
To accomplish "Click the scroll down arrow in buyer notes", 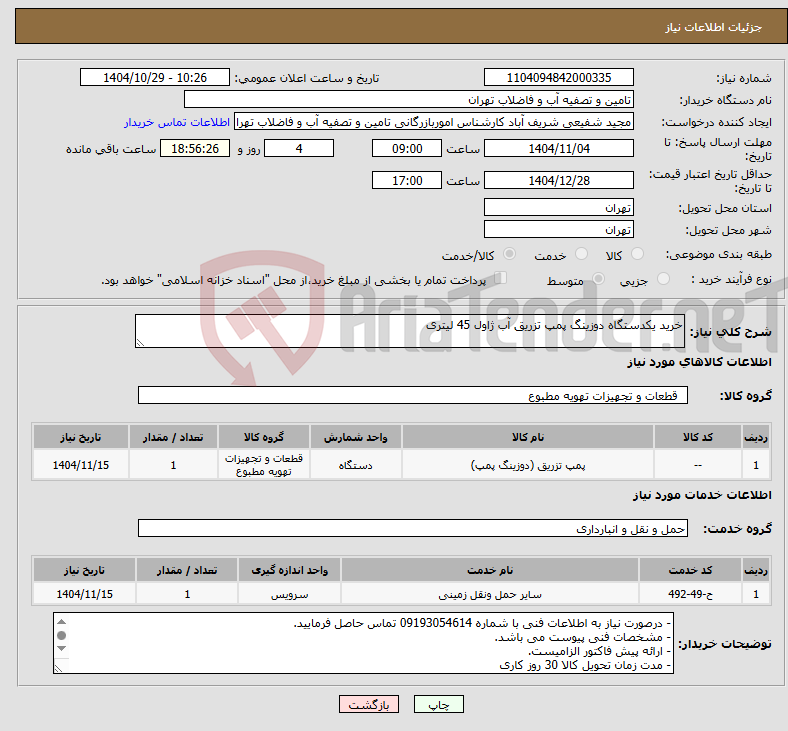I will (x=61, y=648).
